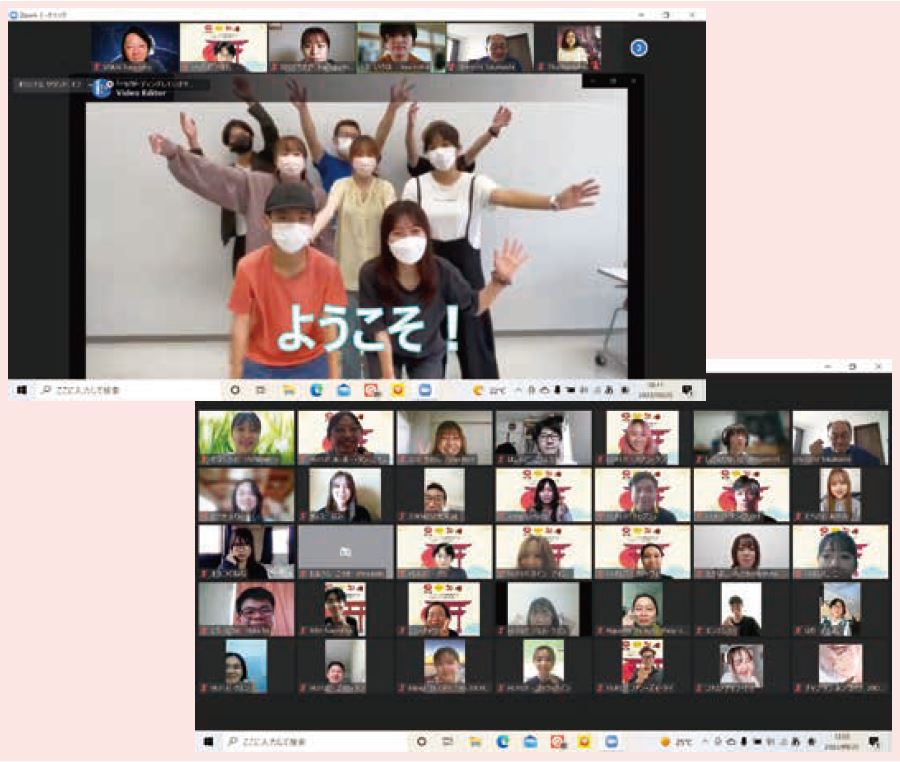Select top-right gallery tile with brown door

pos(840,437)
